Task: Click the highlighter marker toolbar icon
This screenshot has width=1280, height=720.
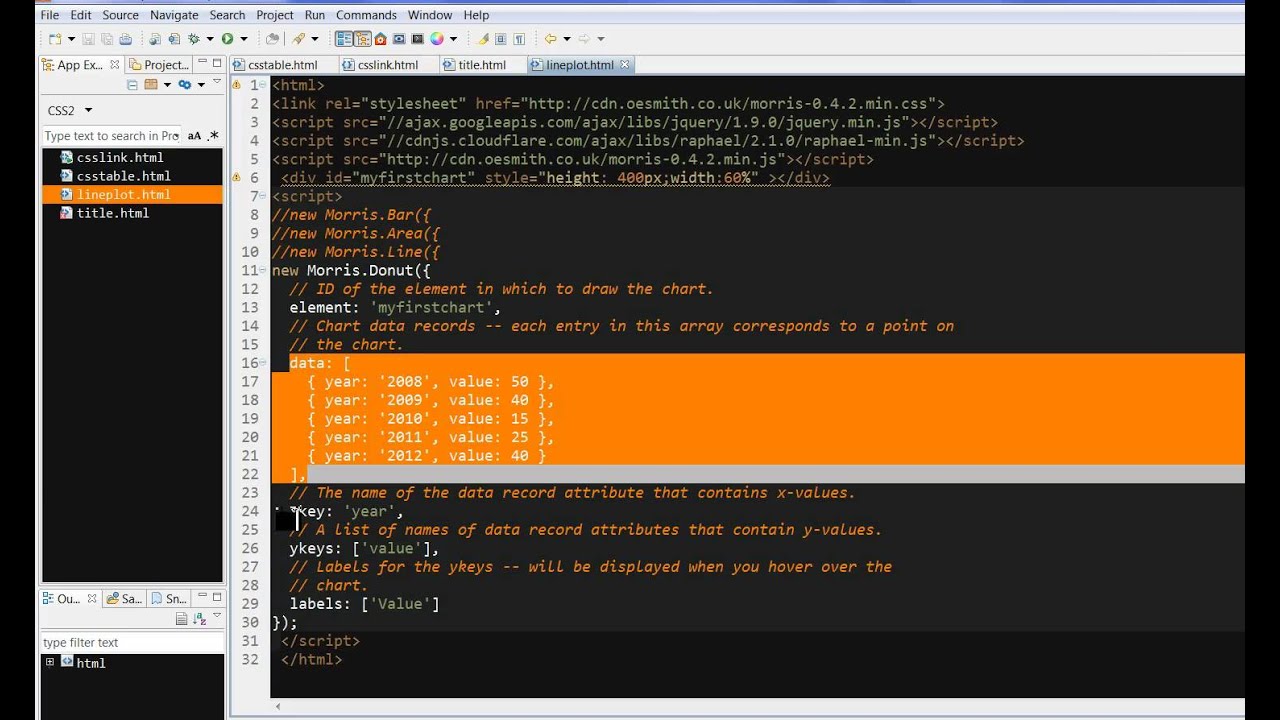Action: (483, 39)
